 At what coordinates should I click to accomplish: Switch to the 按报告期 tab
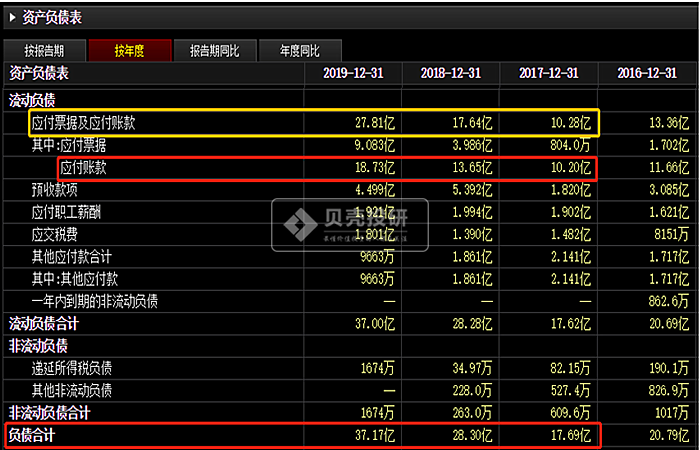click(44, 51)
